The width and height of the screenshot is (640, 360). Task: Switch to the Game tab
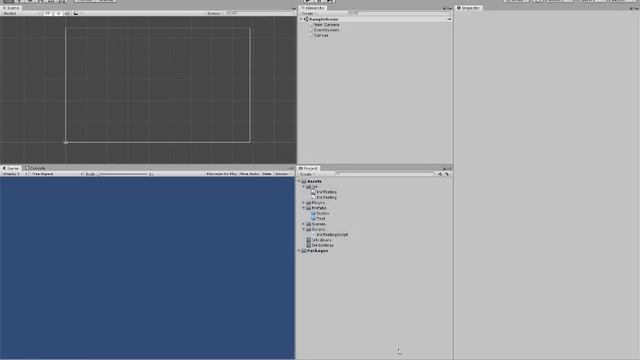click(x=11, y=168)
